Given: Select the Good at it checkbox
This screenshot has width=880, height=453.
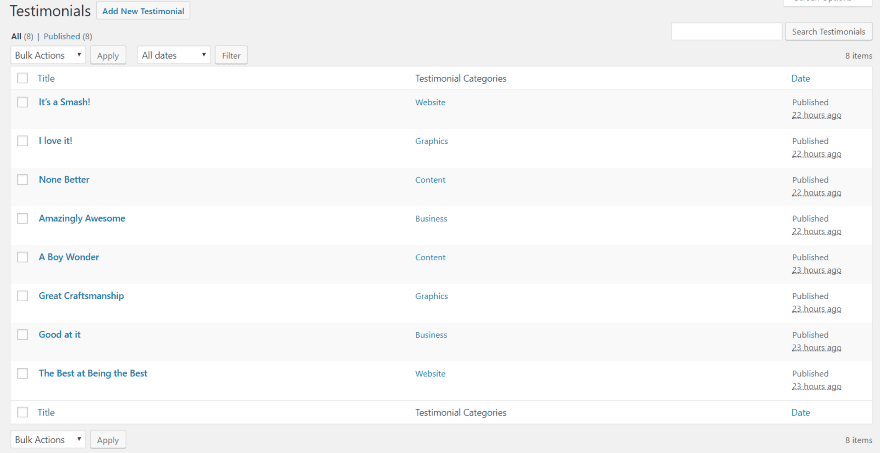Looking at the screenshot, I should 22,335.
